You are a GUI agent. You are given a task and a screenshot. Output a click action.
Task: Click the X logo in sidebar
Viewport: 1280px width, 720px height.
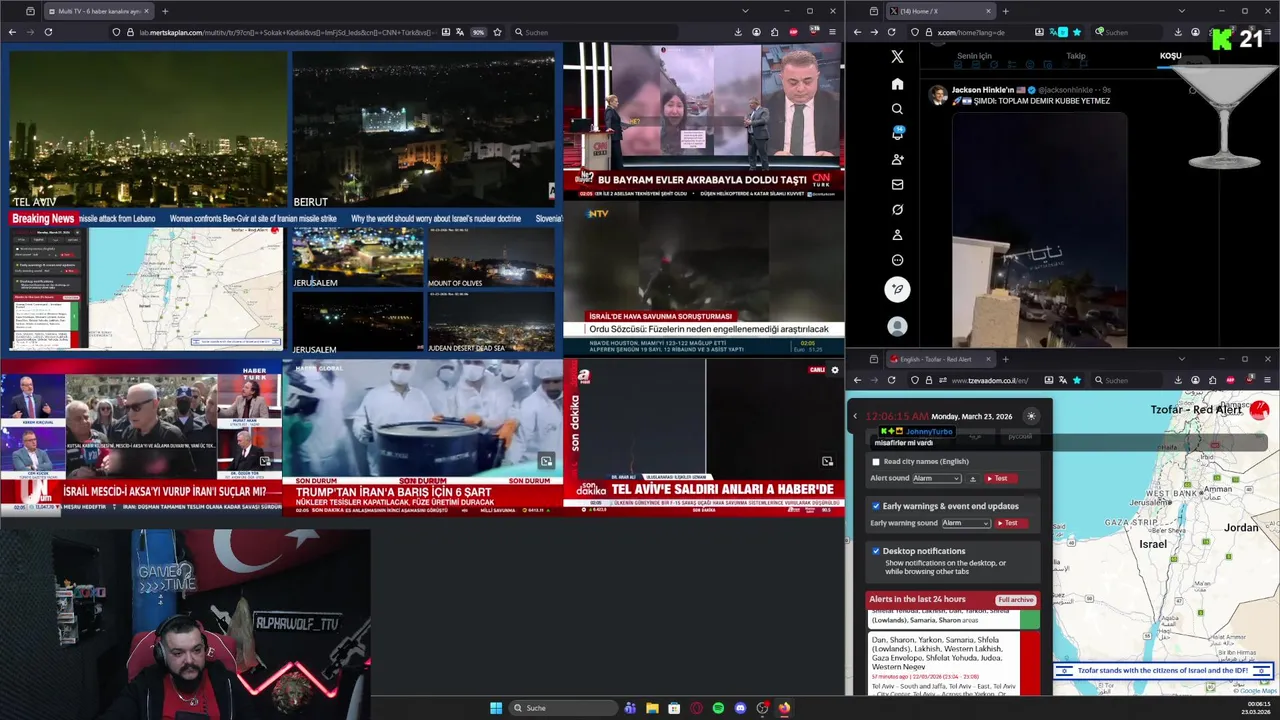[x=897, y=57]
